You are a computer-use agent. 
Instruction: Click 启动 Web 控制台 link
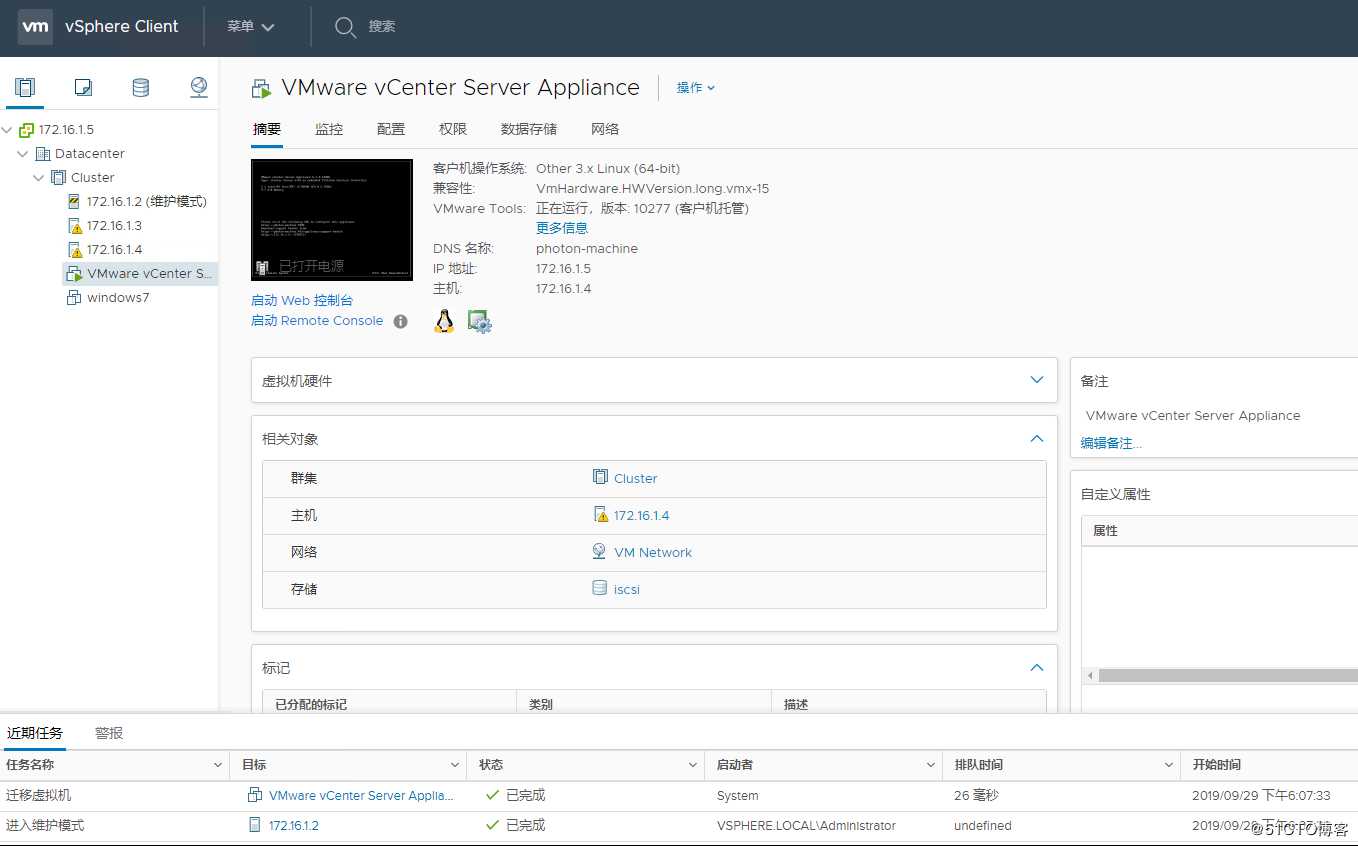[x=302, y=300]
